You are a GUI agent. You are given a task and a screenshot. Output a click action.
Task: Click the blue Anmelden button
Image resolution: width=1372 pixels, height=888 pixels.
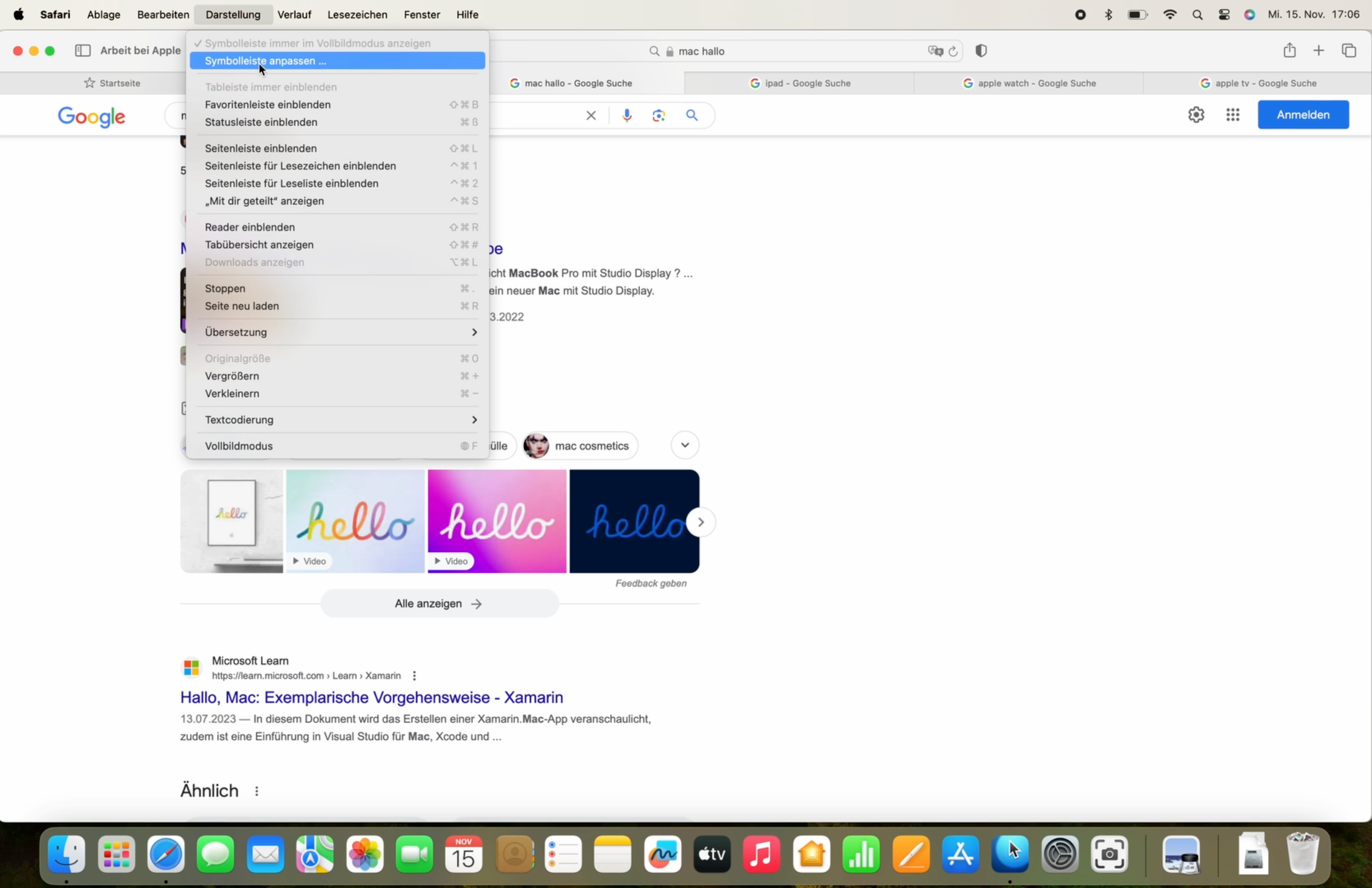[x=1303, y=115]
